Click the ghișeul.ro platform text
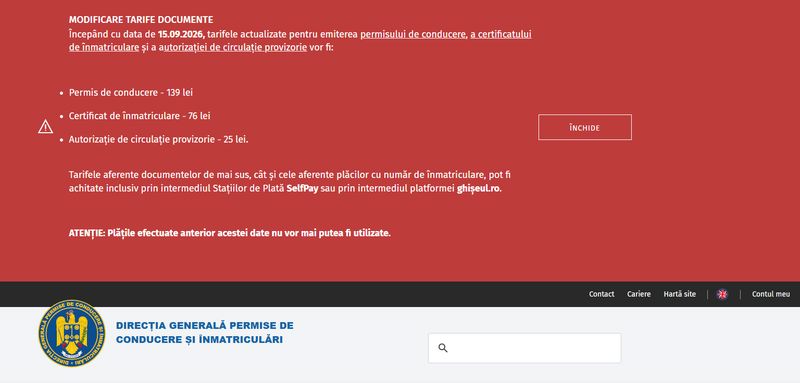The image size is (800, 383). click(x=479, y=189)
